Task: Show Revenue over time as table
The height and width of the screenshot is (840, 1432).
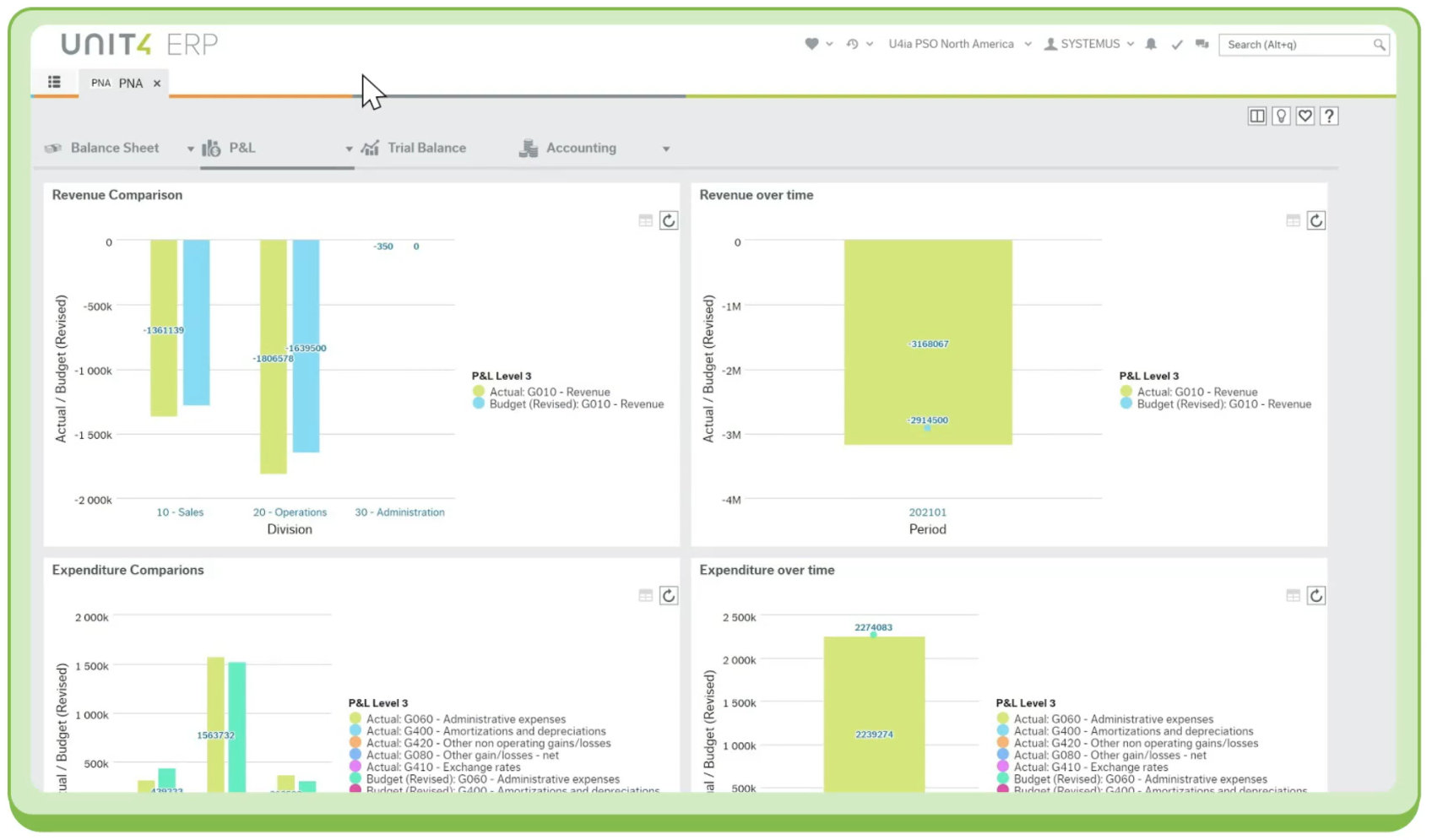Action: (1293, 221)
